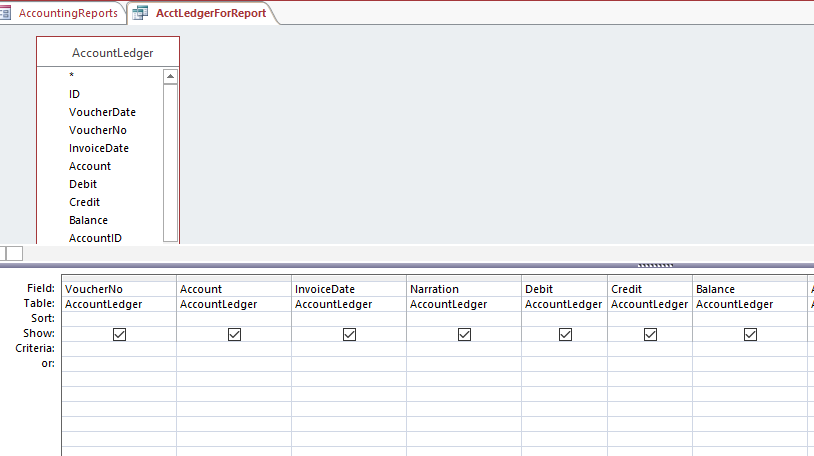The image size is (814, 456).
Task: Click Table cell under Balance column
Action: point(750,304)
